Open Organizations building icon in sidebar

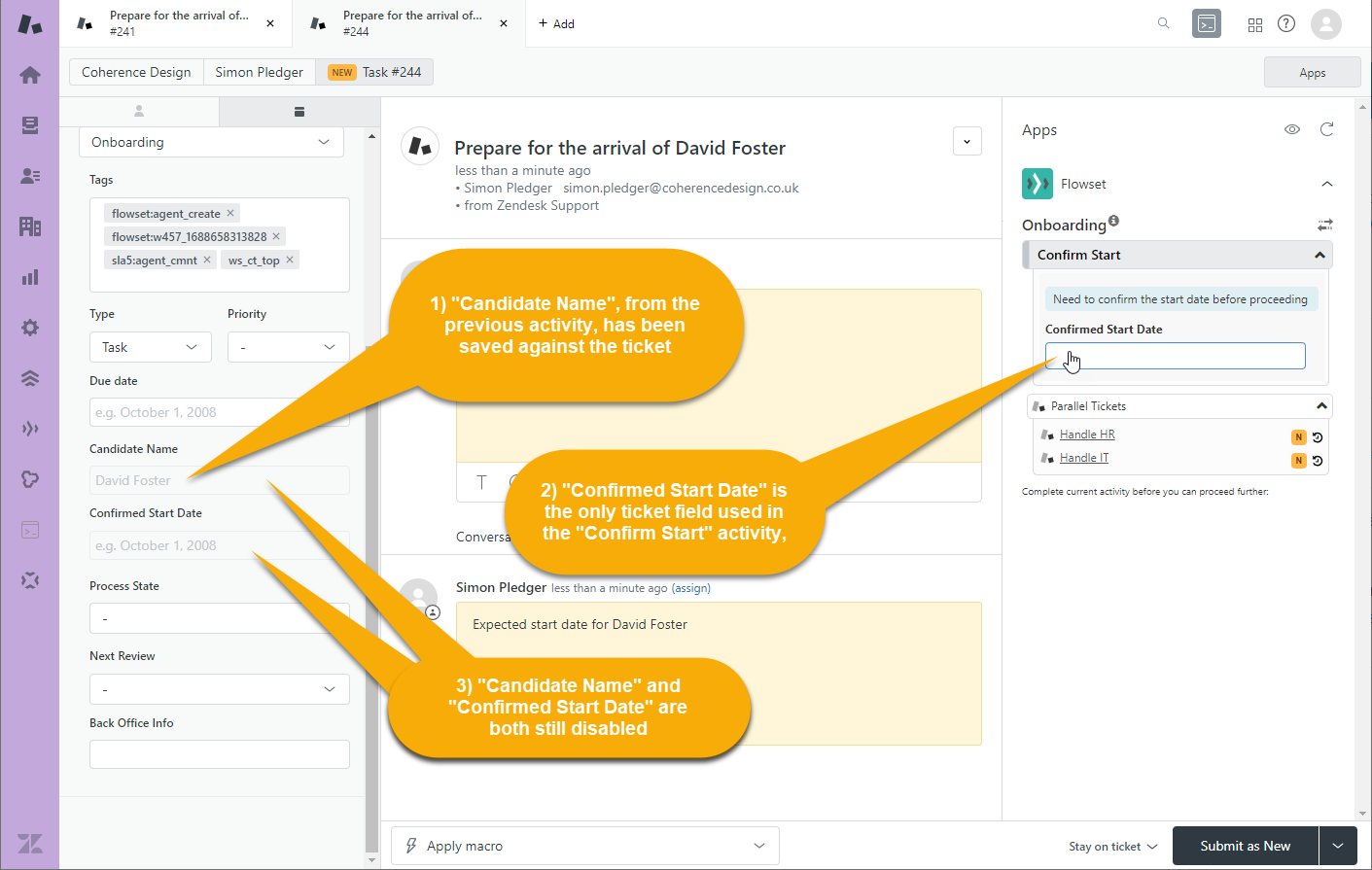30,226
